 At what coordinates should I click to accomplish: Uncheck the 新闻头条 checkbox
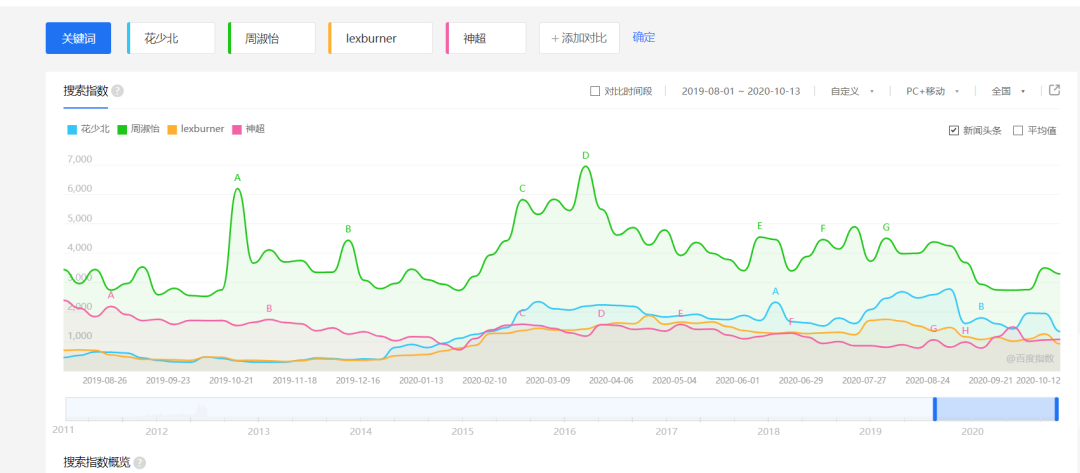(x=954, y=130)
